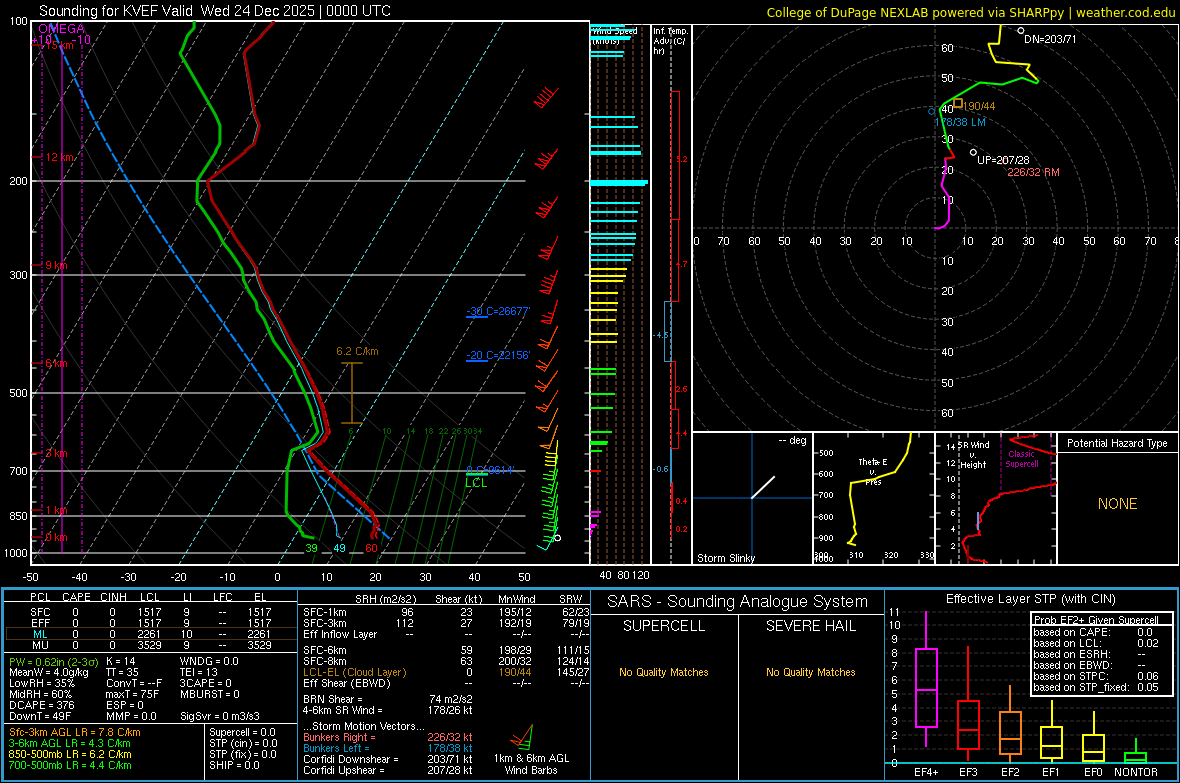1180x783 pixels.
Task: Click the '-30 C=26677' height label
Action: click(497, 311)
